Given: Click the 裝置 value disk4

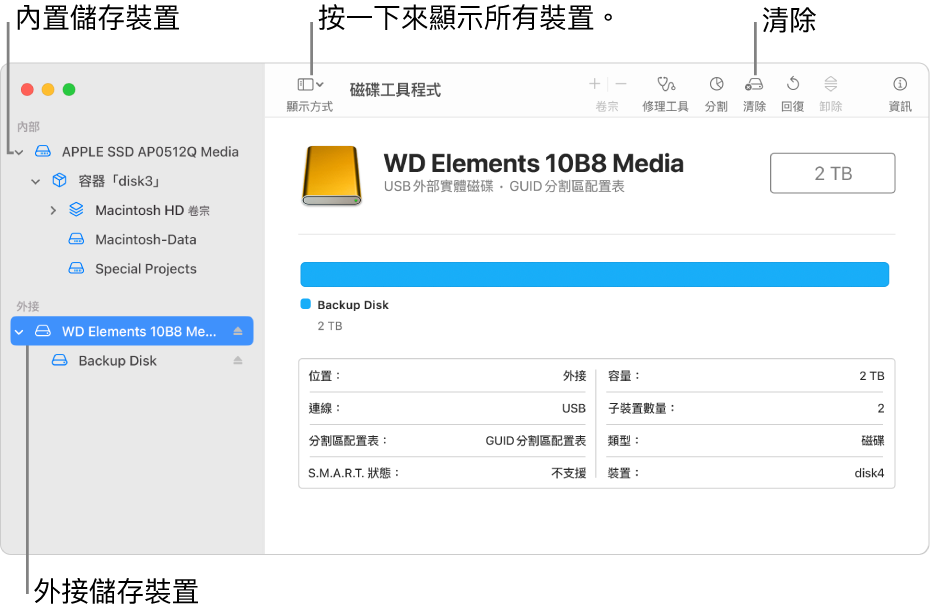Looking at the screenshot, I should click(869, 473).
